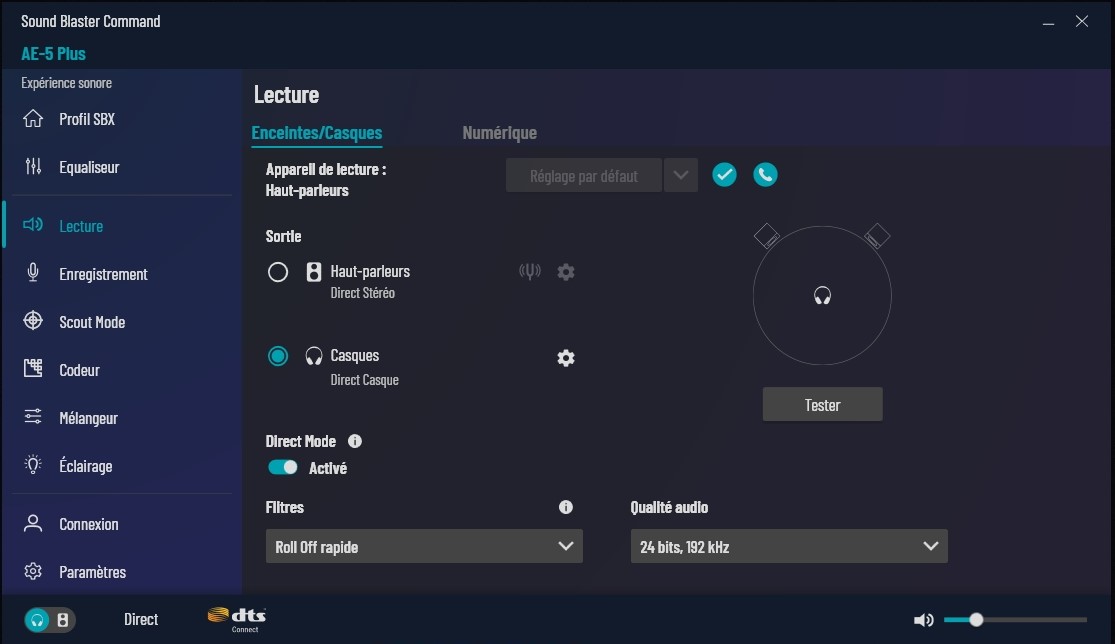
Task: Close the Sound Blaster Command window
Action: point(1082,21)
